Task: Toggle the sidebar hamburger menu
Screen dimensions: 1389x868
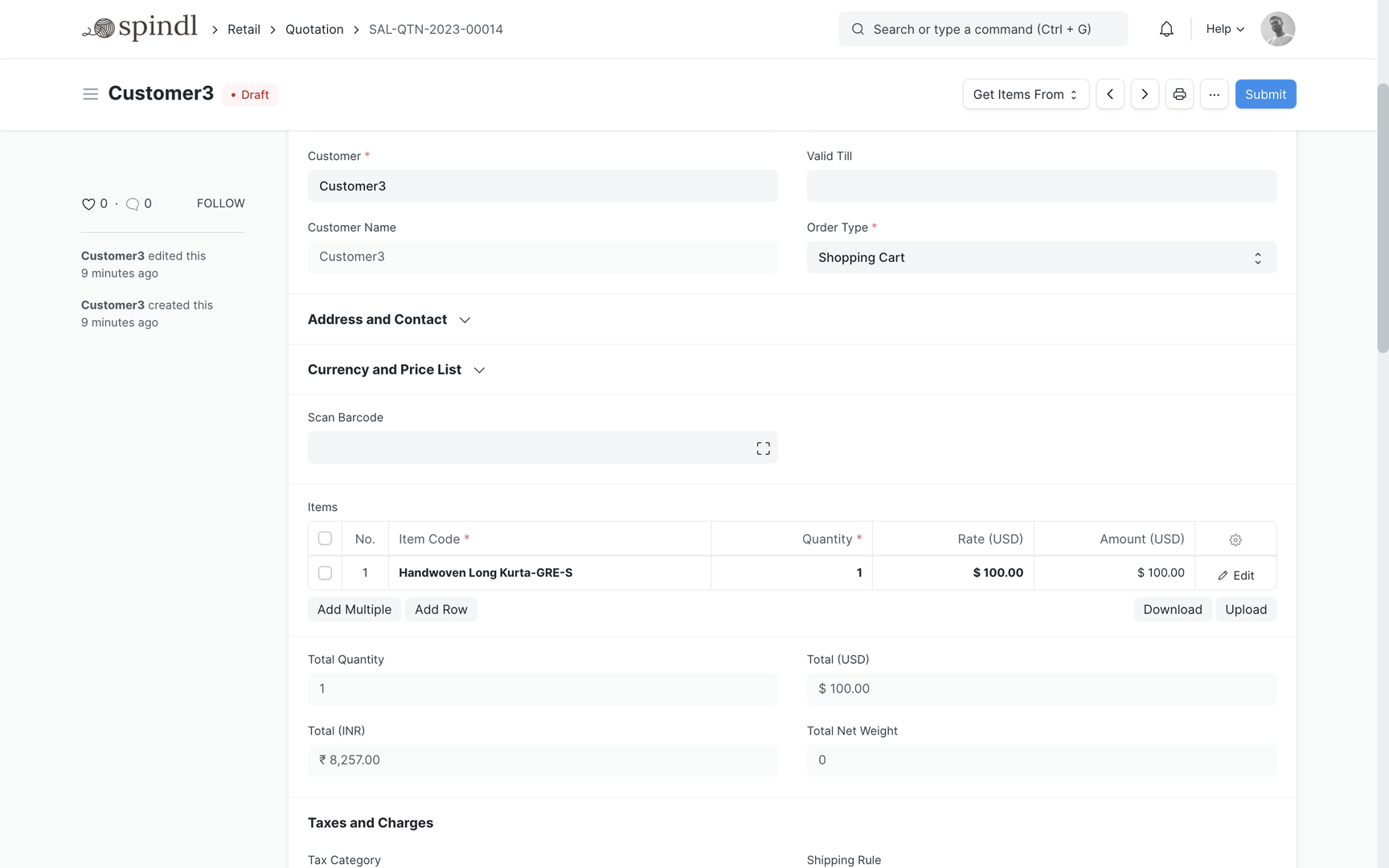Action: point(90,94)
